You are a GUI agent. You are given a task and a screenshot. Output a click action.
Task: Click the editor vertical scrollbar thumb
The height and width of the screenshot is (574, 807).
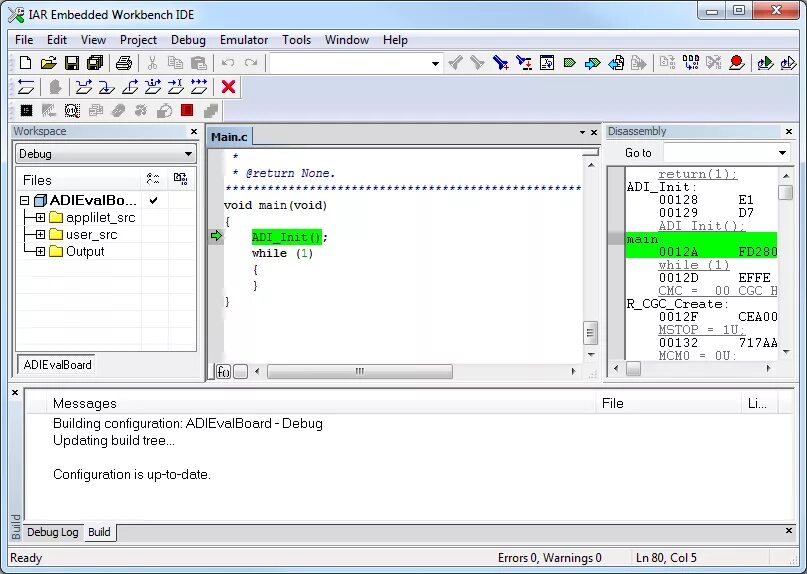[x=591, y=333]
